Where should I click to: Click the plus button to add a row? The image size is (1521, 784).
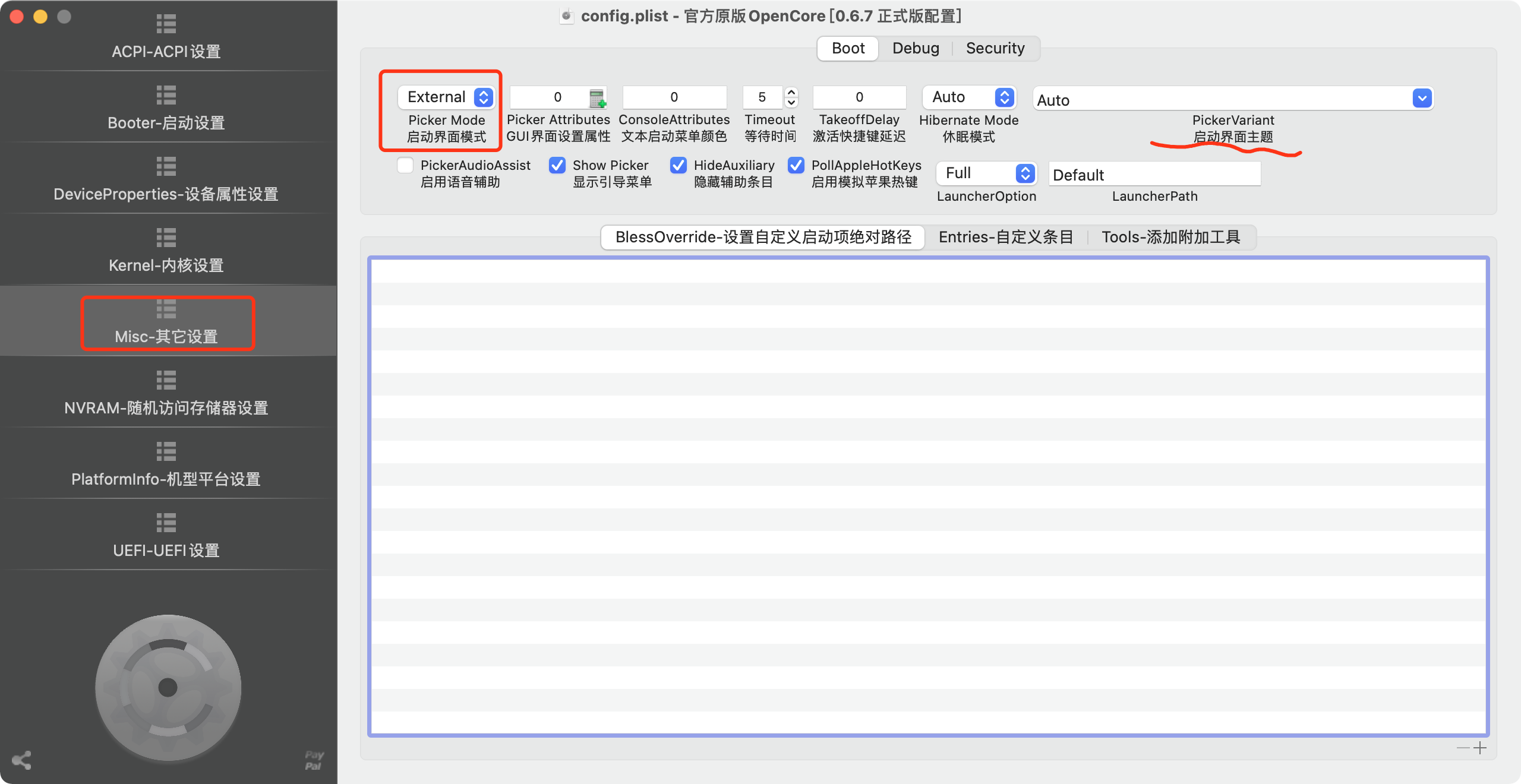tap(1480, 748)
